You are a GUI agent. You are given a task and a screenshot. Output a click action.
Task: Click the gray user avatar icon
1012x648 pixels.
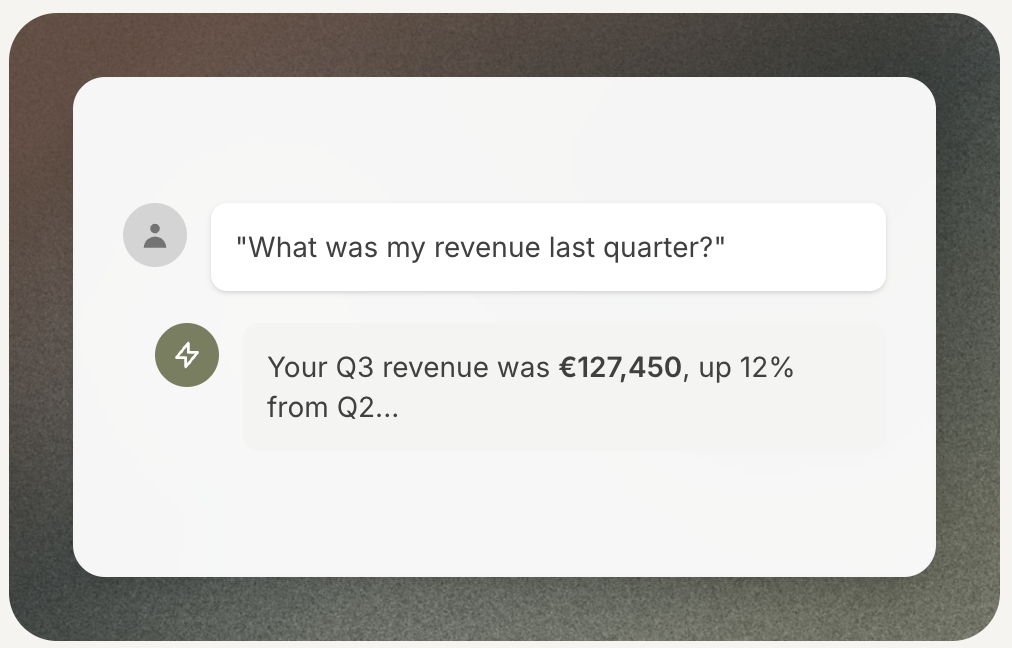coord(155,235)
